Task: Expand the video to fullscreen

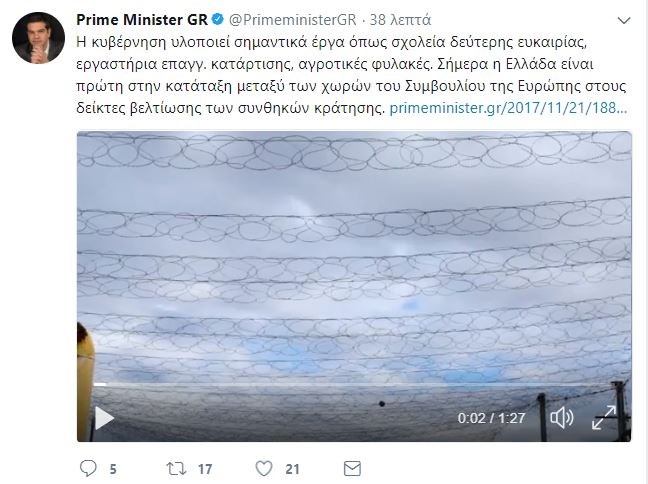Action: tap(604, 417)
